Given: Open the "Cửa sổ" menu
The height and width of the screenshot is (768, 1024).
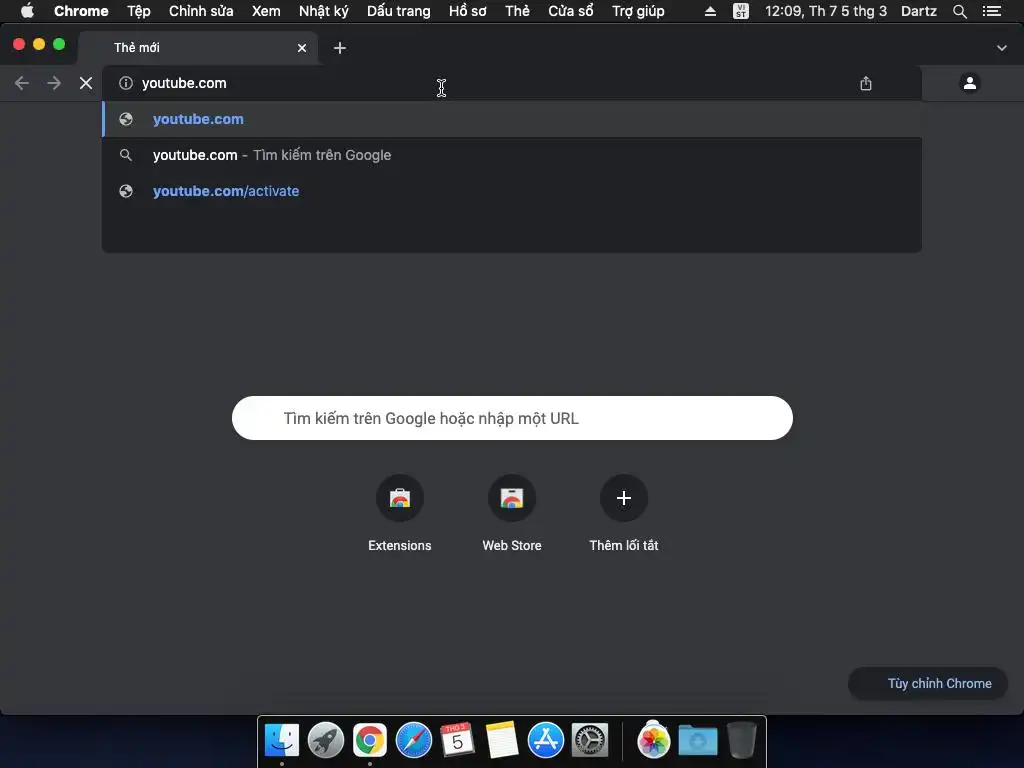Looking at the screenshot, I should (x=571, y=11).
